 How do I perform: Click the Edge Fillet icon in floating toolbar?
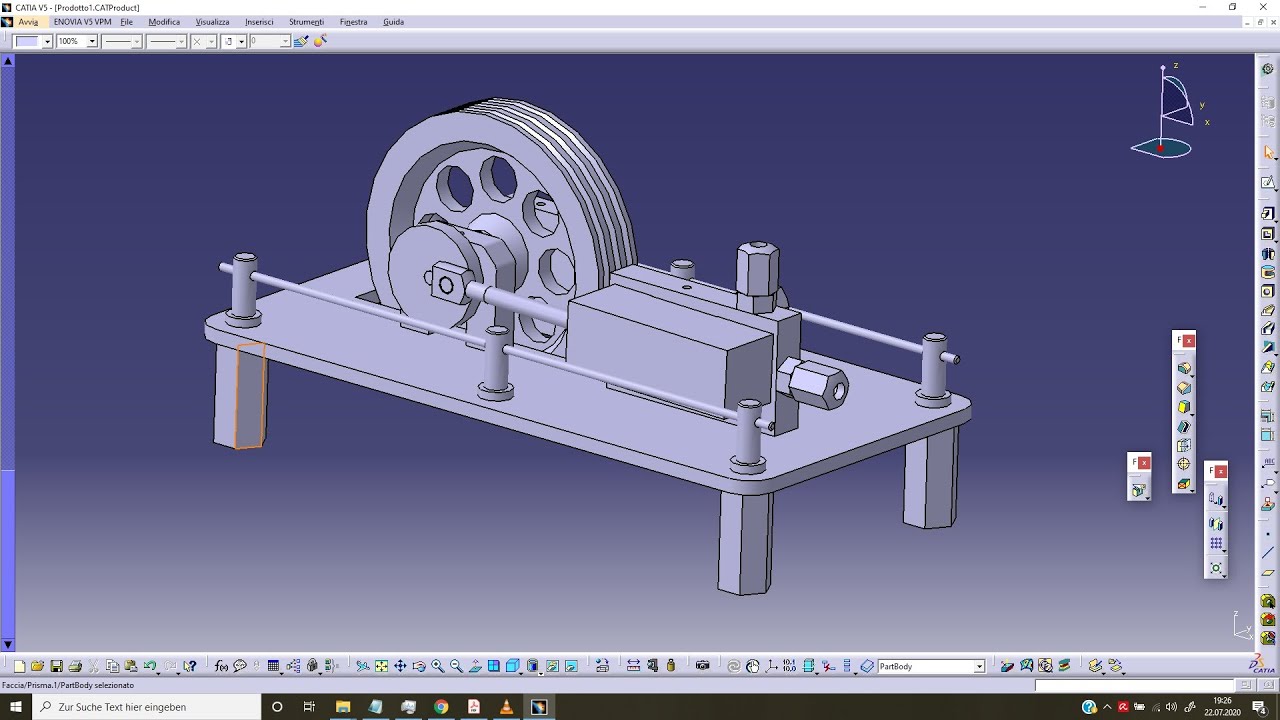tap(1184, 367)
